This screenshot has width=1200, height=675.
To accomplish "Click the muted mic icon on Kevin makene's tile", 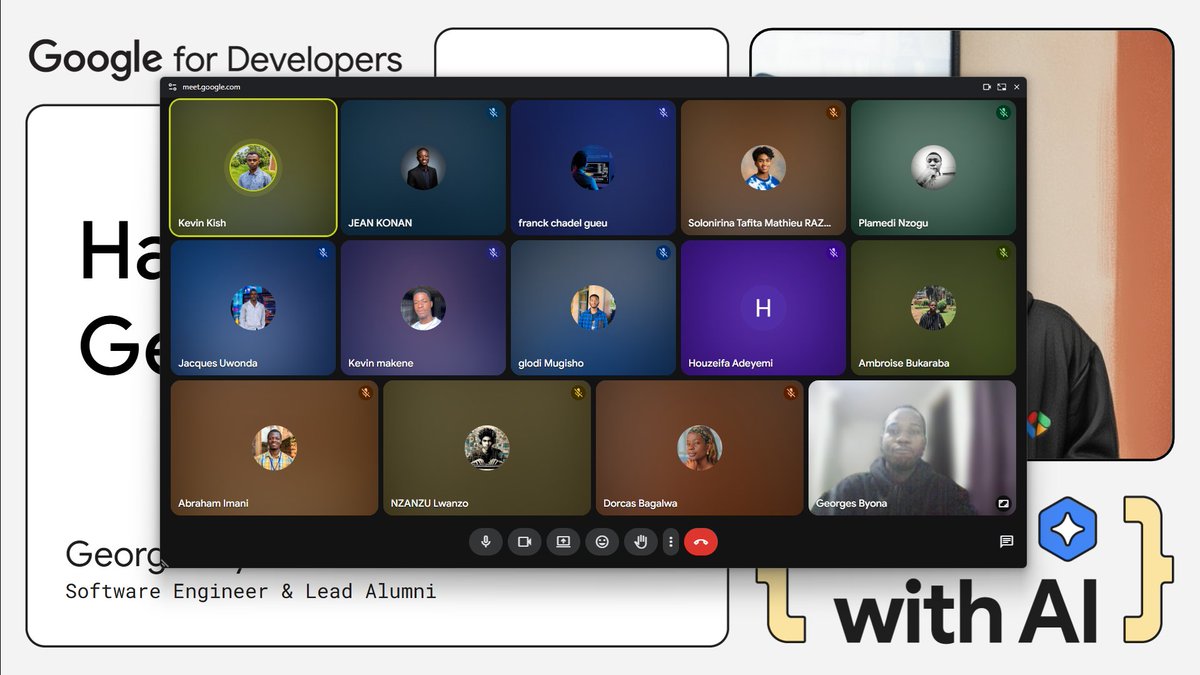I will pos(493,253).
